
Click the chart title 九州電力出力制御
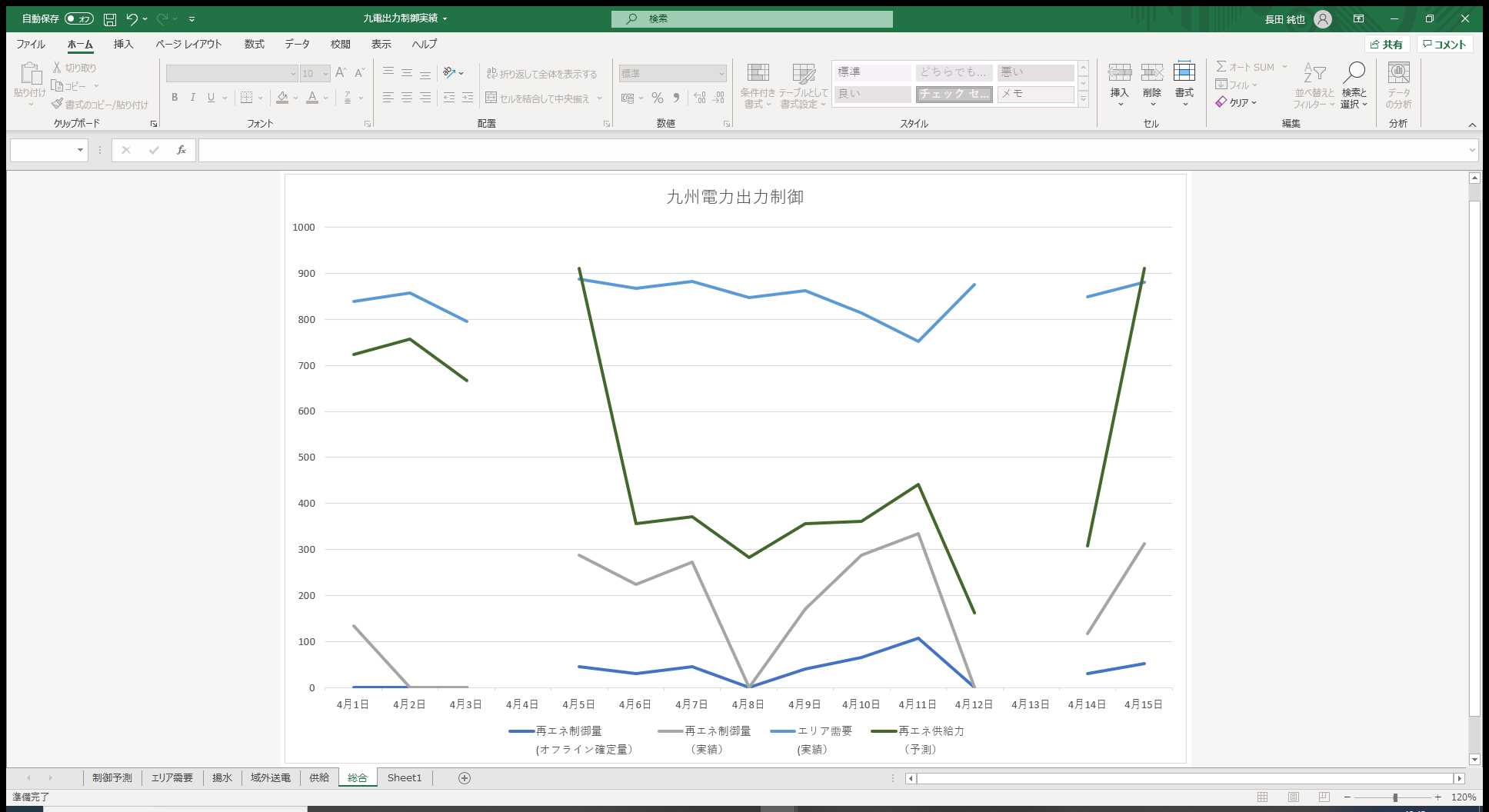tap(735, 197)
